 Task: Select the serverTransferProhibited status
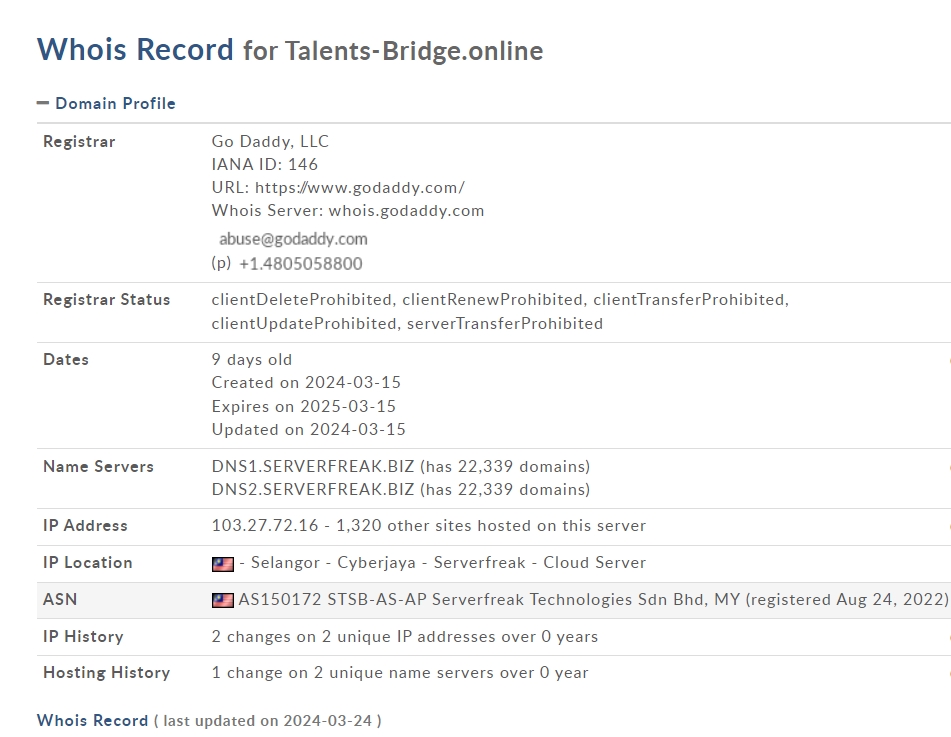[505, 323]
